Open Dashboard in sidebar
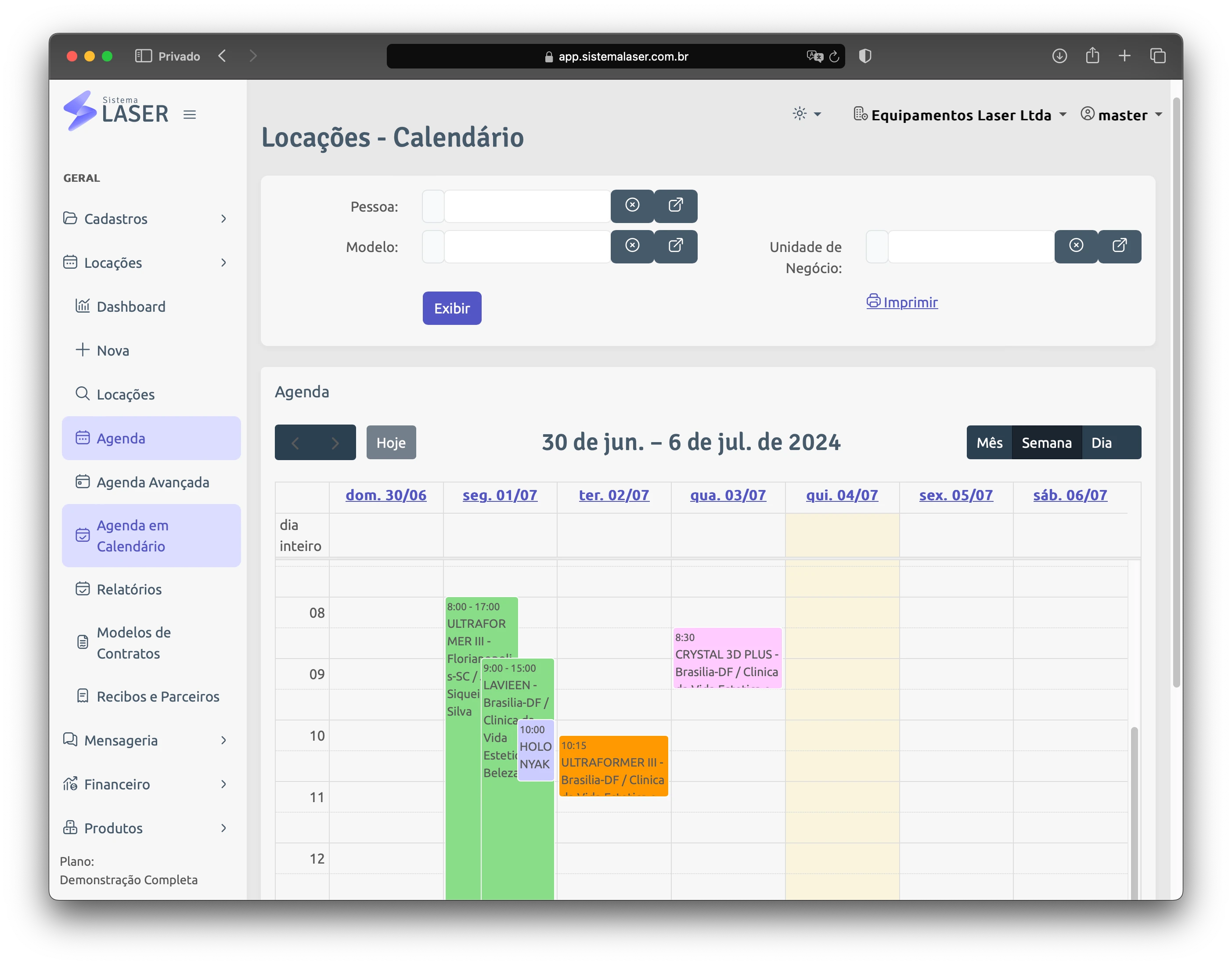The image size is (1232, 965). click(151, 306)
